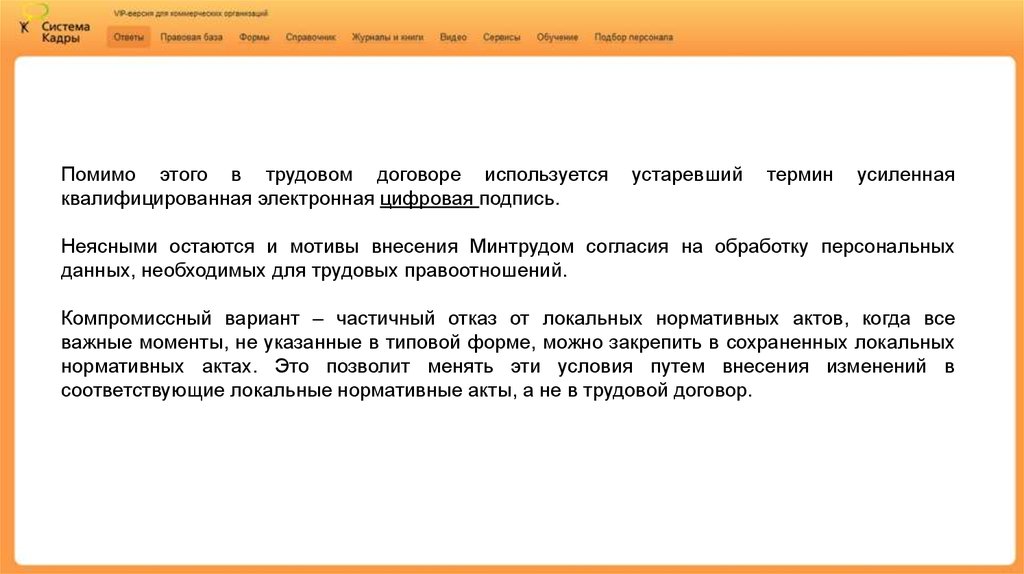Select the Видео menu item

point(453,37)
